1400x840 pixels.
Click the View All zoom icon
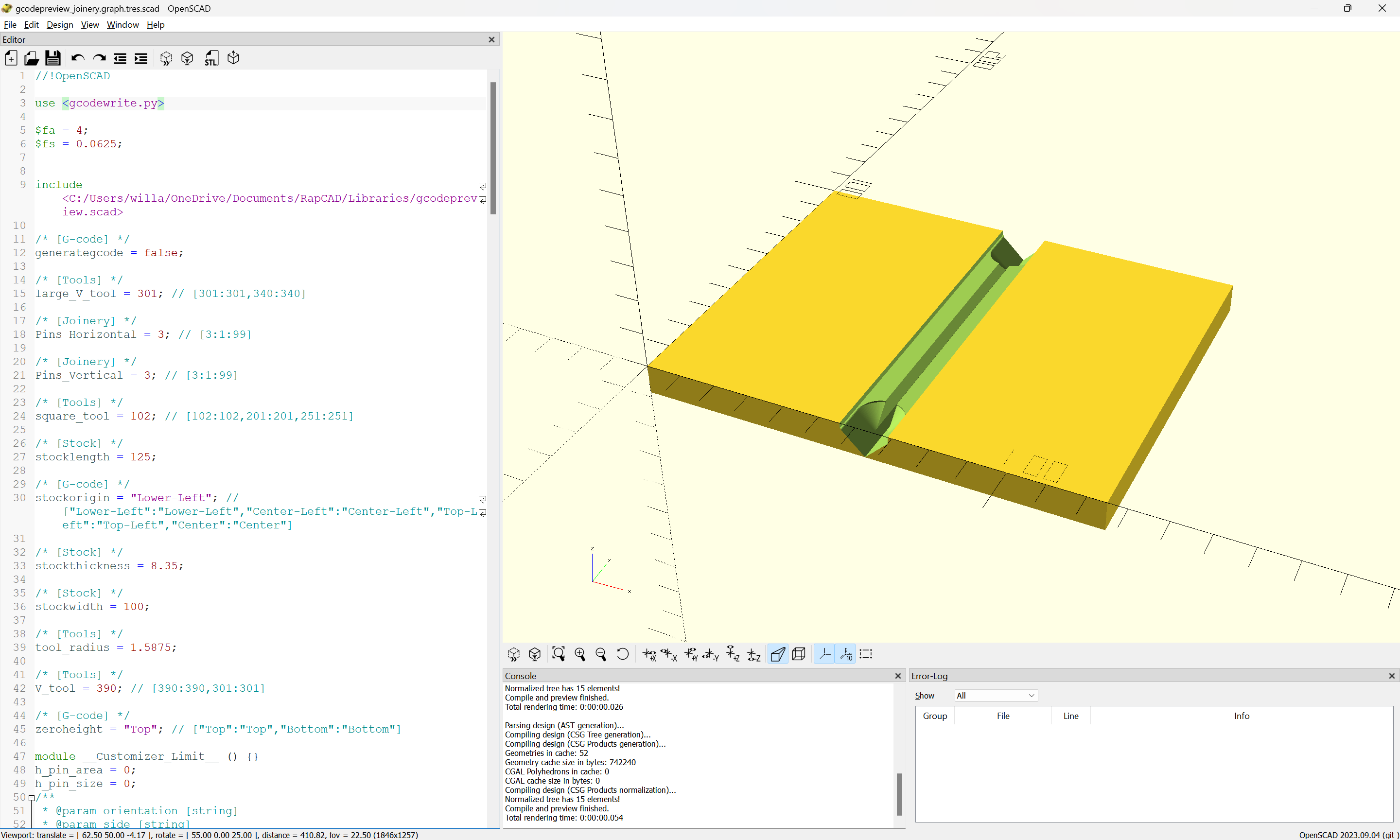(558, 654)
